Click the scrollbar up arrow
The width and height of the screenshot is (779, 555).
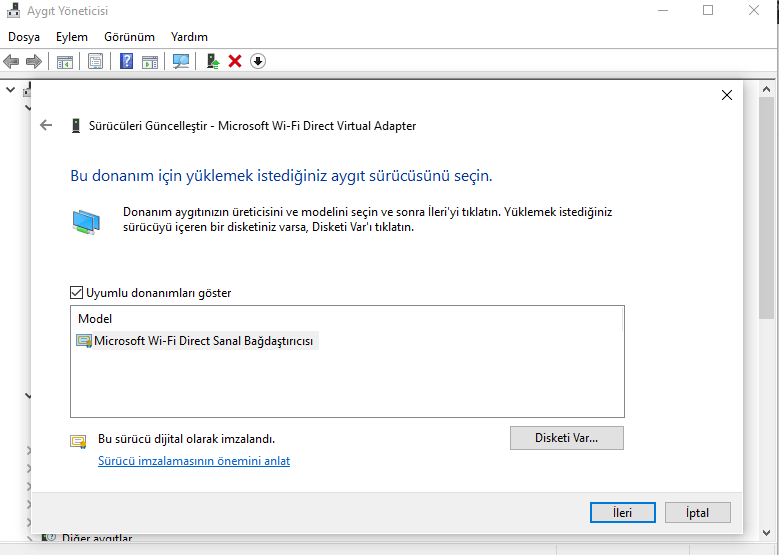tap(766, 89)
